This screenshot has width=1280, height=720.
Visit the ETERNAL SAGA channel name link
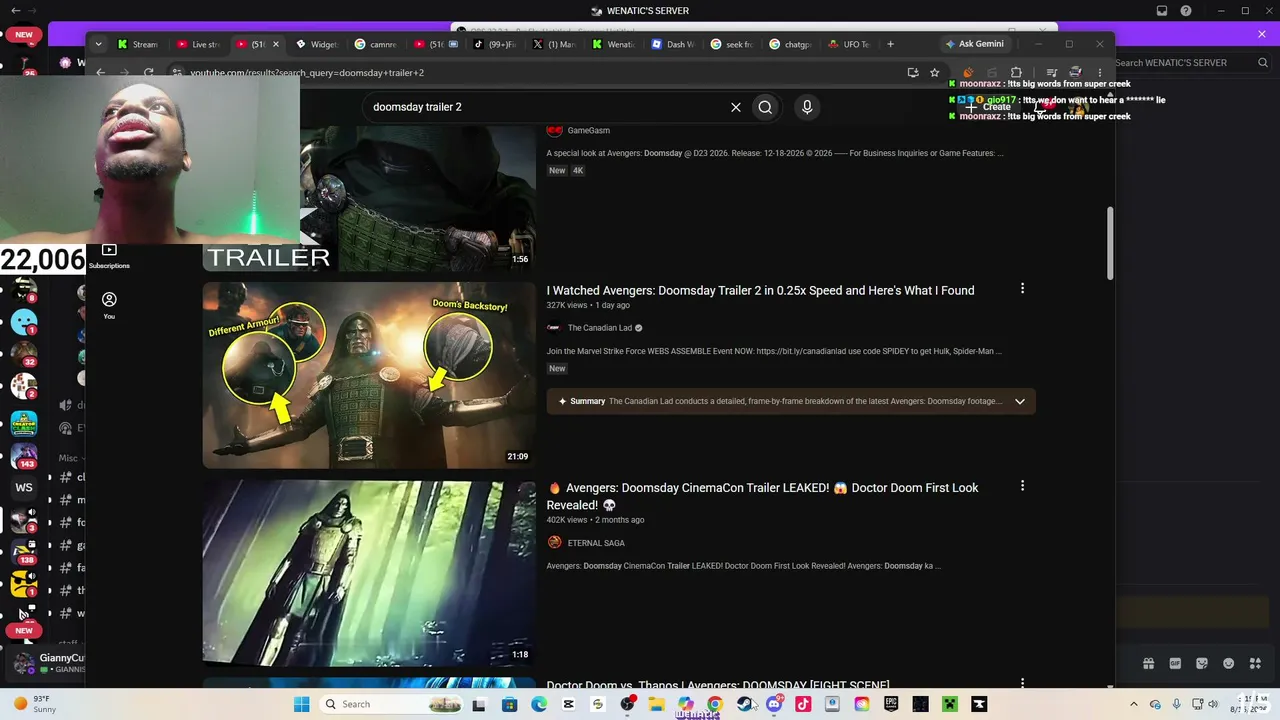(596, 543)
